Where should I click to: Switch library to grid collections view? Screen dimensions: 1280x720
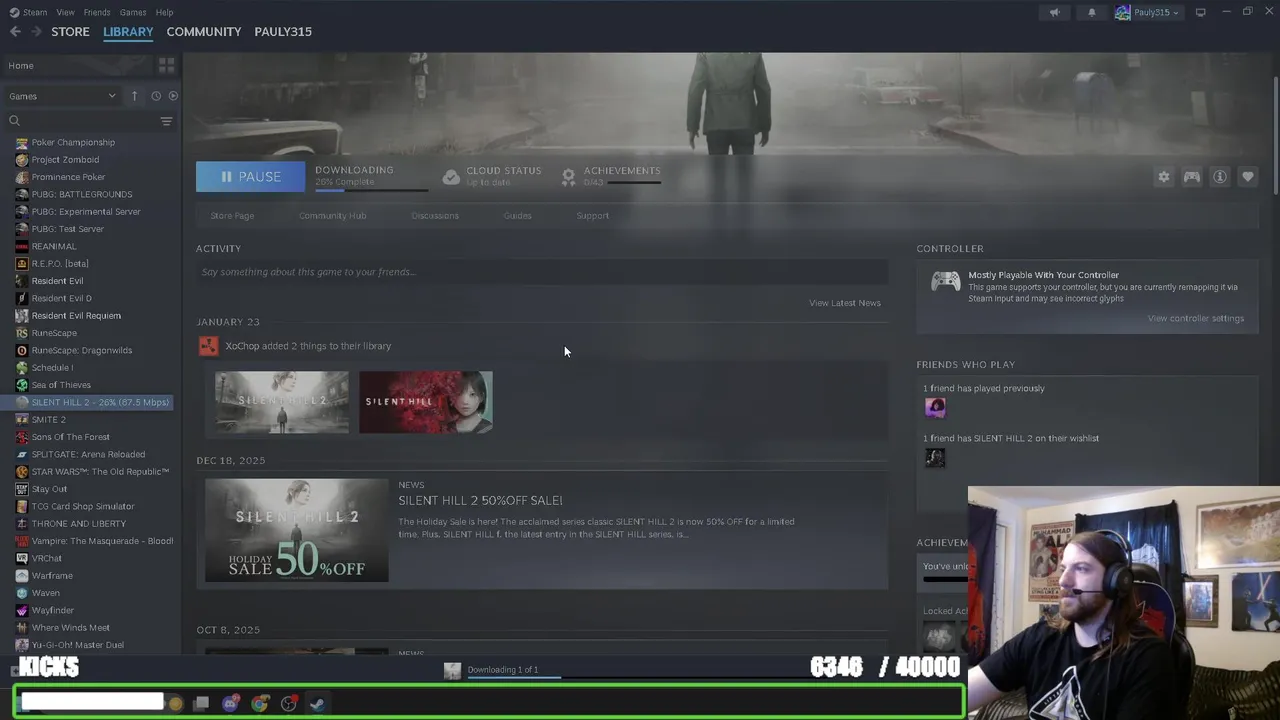tap(166, 65)
